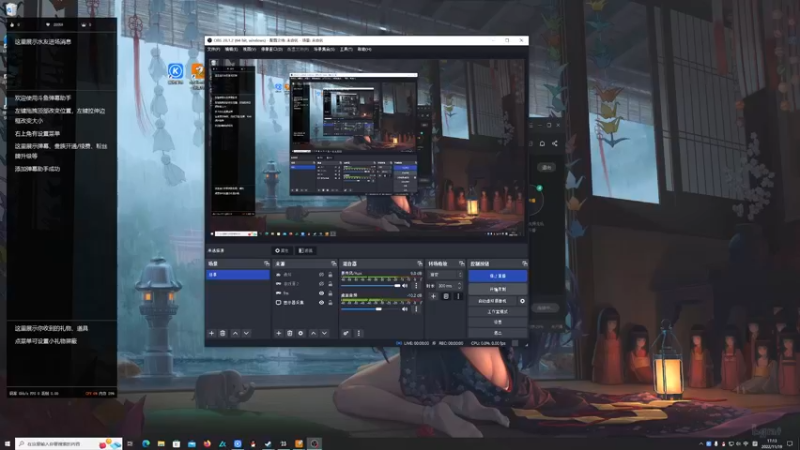Screen dimensions: 800x450
Task: Move source up in Sources panel
Action: tap(313, 333)
